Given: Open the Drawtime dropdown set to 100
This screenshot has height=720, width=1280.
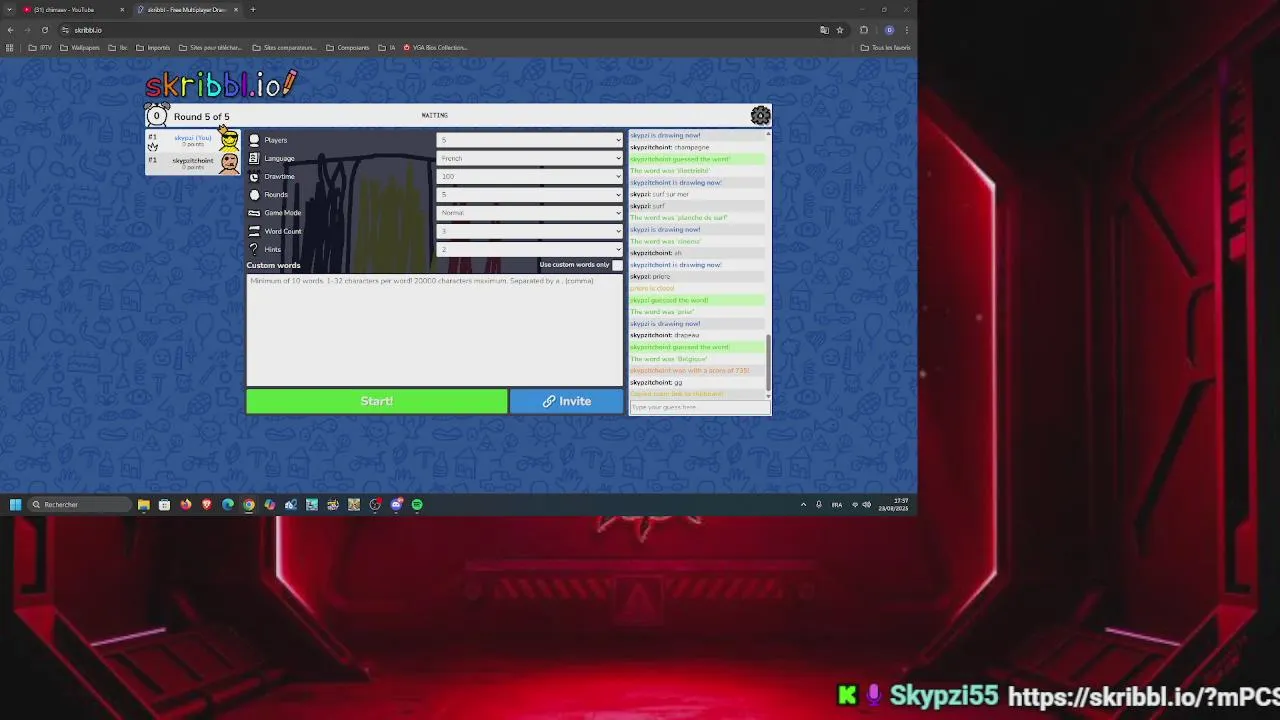Looking at the screenshot, I should (x=530, y=176).
